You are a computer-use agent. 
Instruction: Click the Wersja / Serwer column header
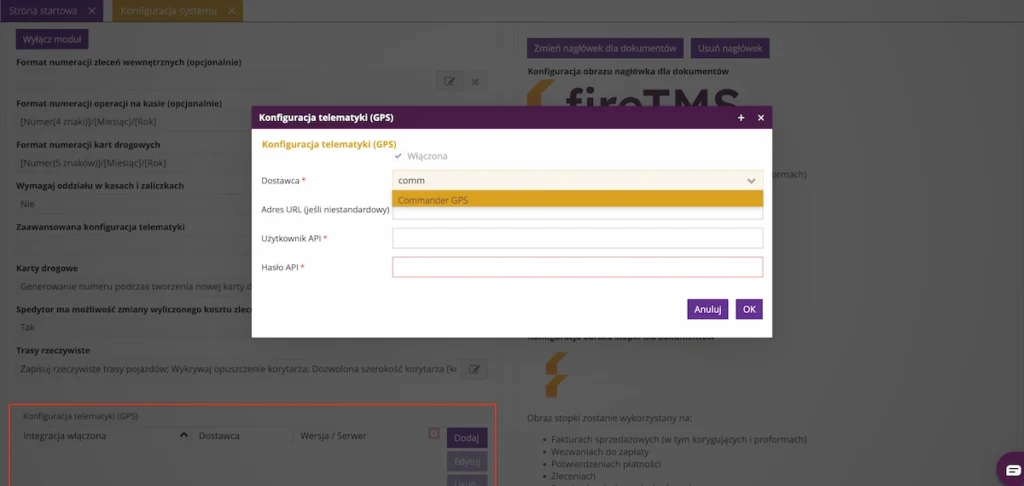click(334, 436)
